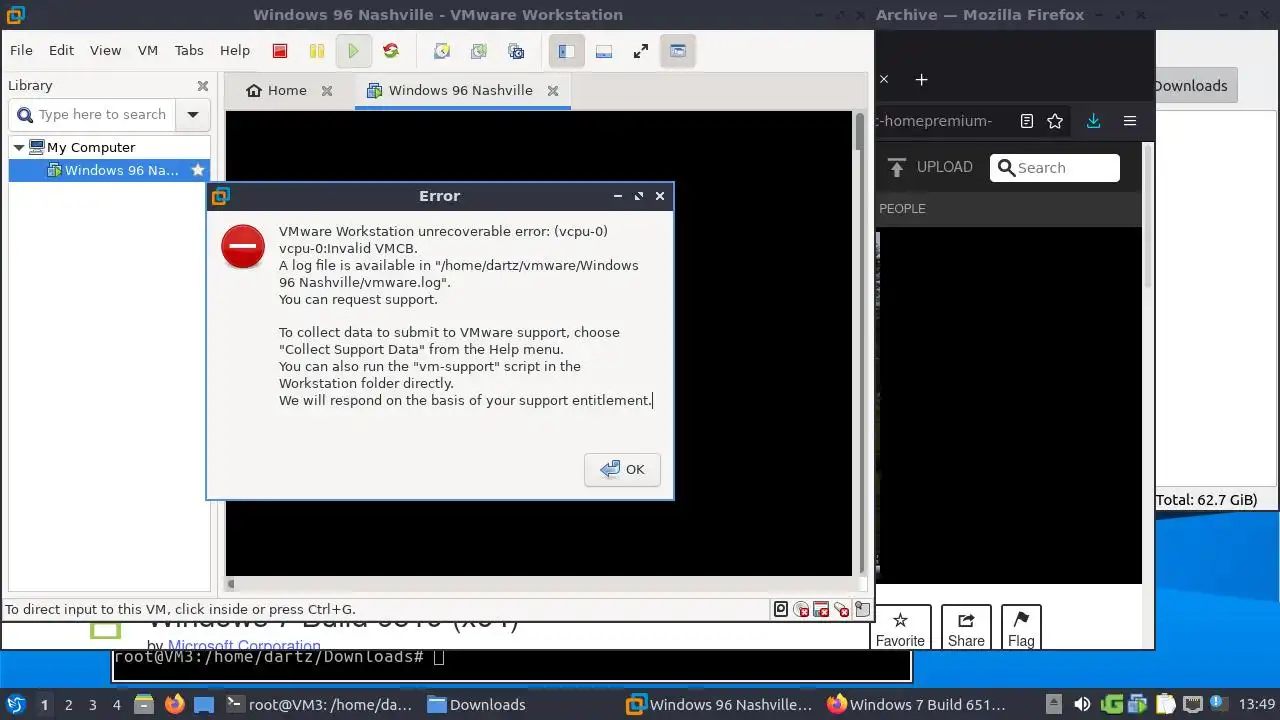This screenshot has height=720, width=1280.
Task: Click the CD/DVD drive status icon
Action: coord(801,609)
